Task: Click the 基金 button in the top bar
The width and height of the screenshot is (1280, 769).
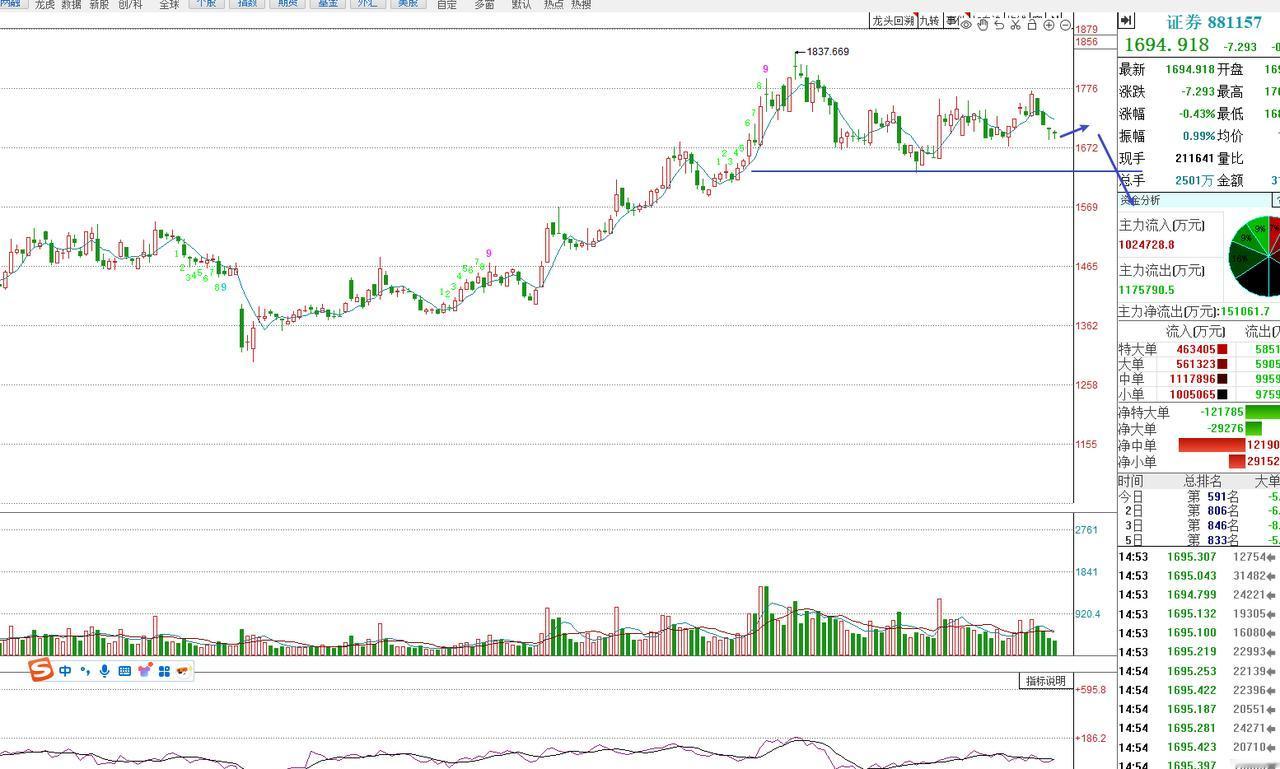Action: 328,4
